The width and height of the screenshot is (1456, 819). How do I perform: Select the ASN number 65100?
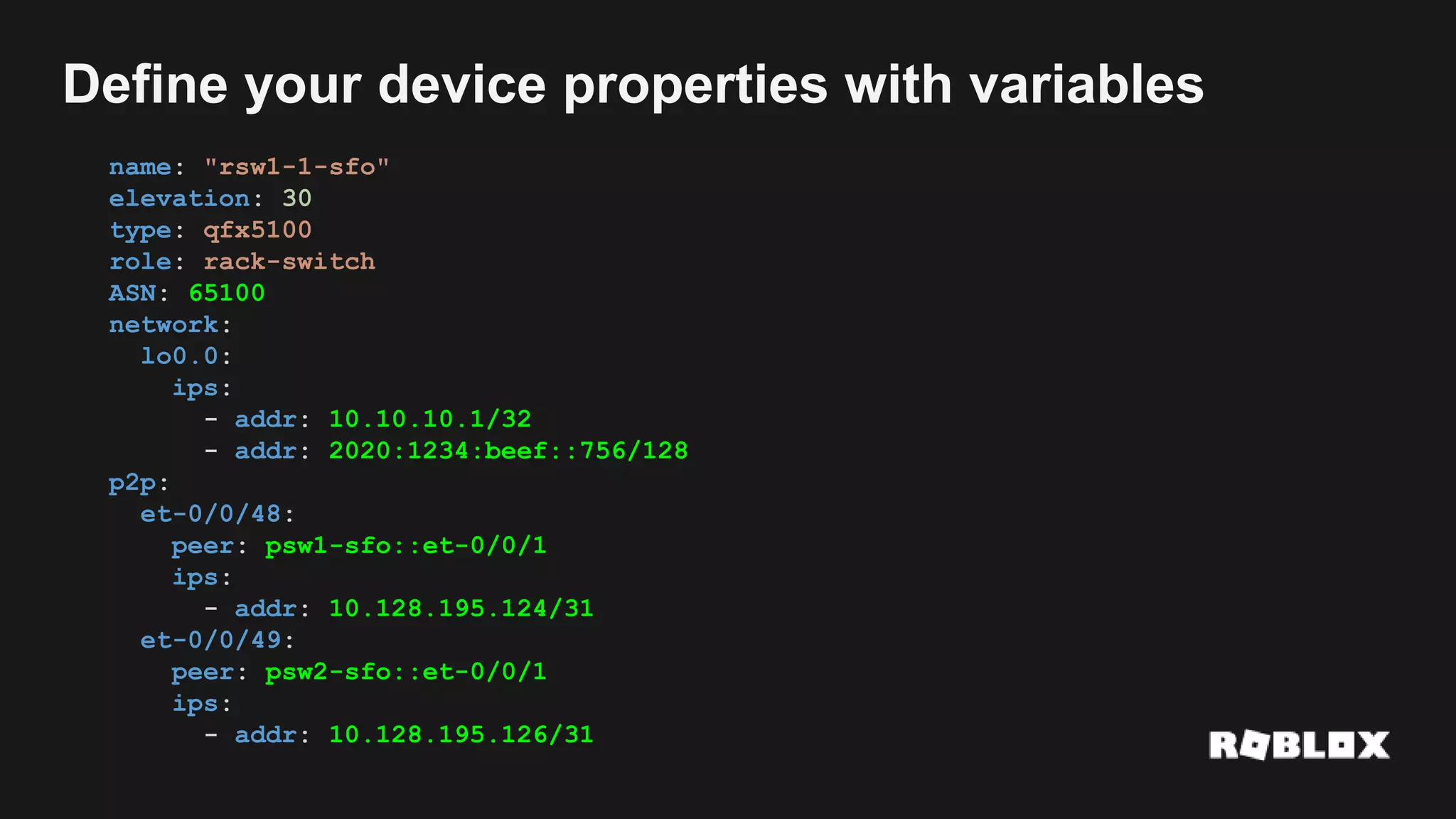click(227, 293)
